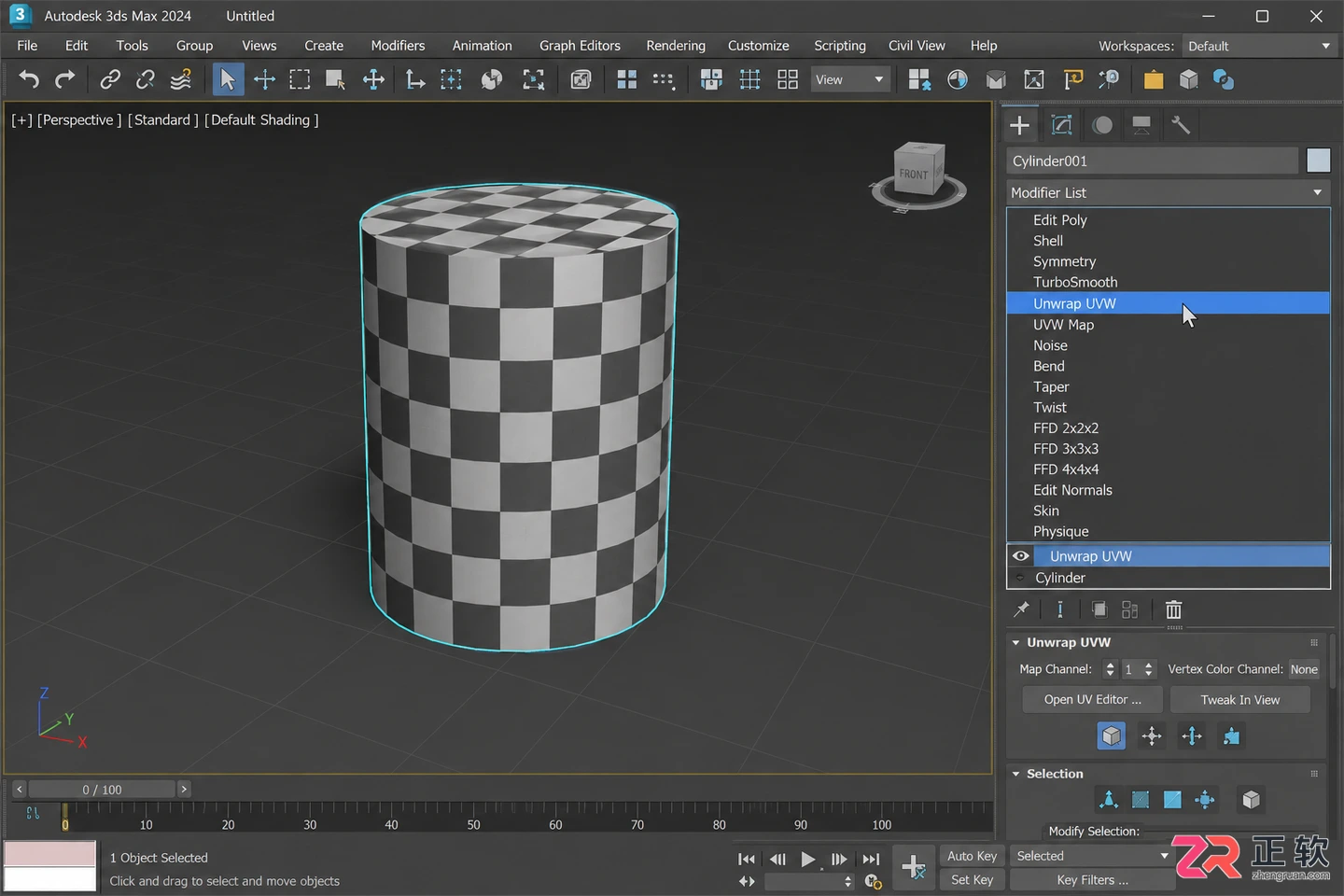Toggle show end result icon

[1060, 609]
